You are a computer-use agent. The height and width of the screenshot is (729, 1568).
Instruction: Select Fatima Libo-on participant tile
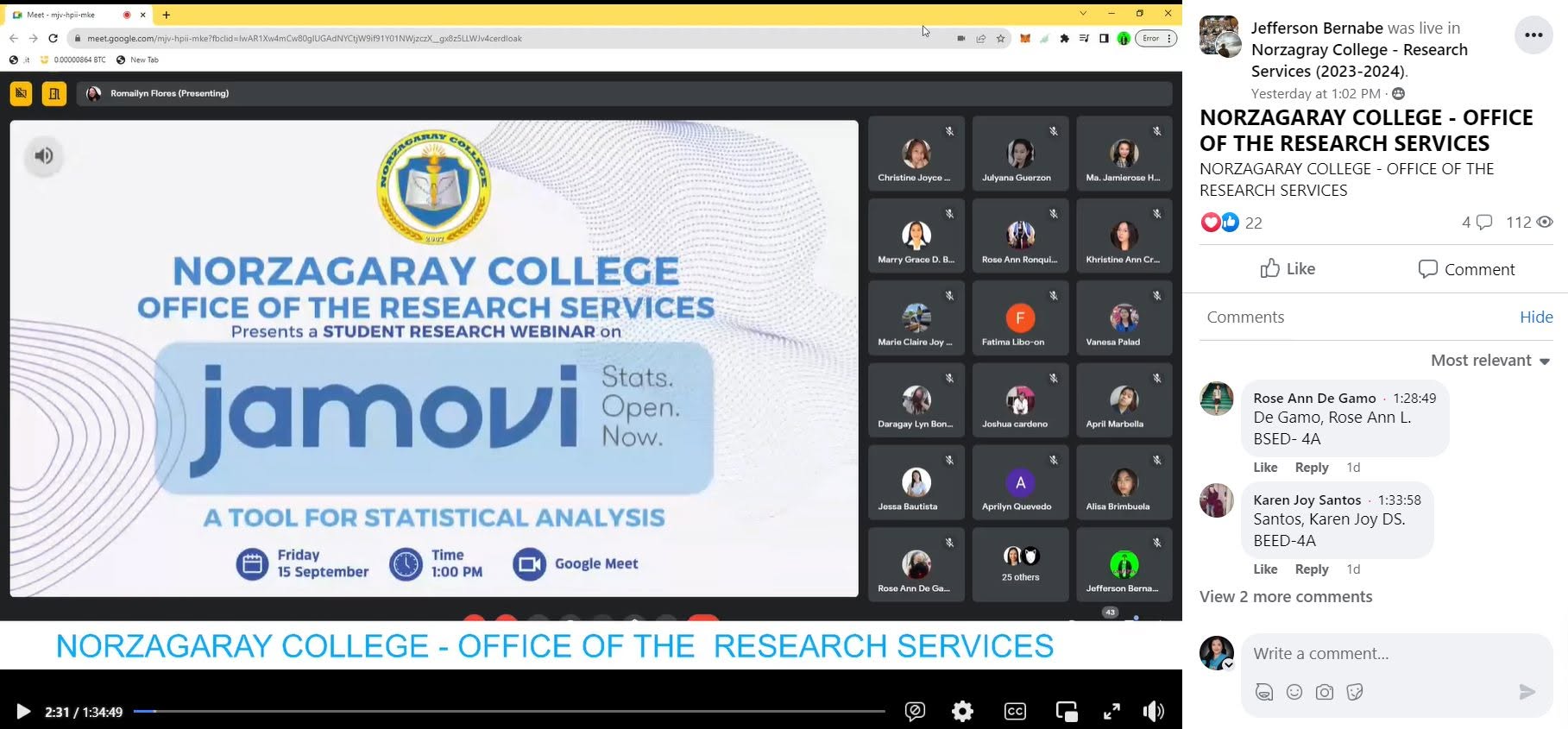pos(1020,318)
